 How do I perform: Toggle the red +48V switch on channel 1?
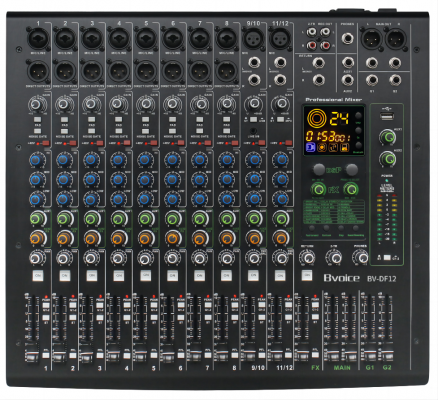(46, 143)
